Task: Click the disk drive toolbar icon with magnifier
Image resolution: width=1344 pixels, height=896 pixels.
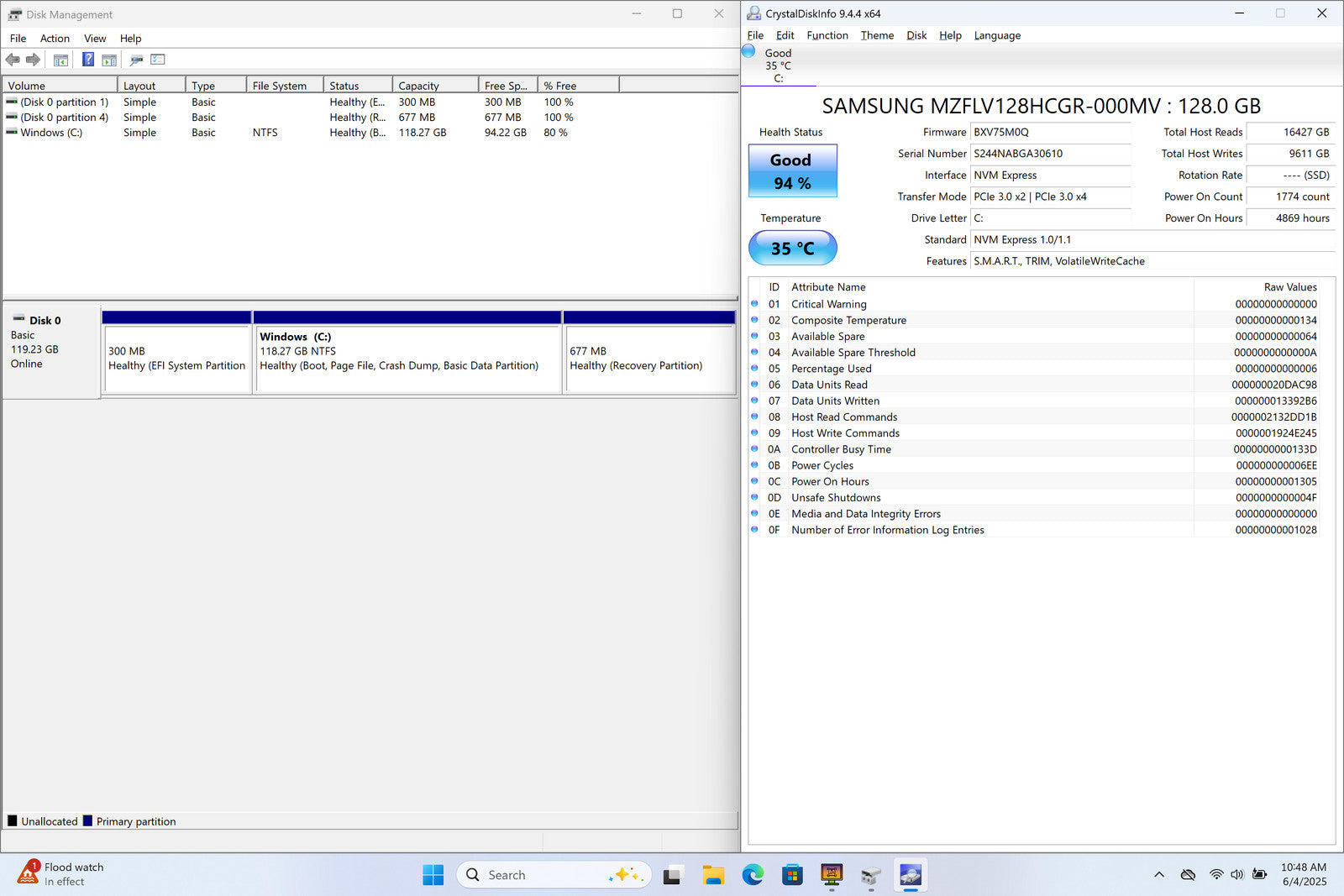Action: (x=136, y=60)
